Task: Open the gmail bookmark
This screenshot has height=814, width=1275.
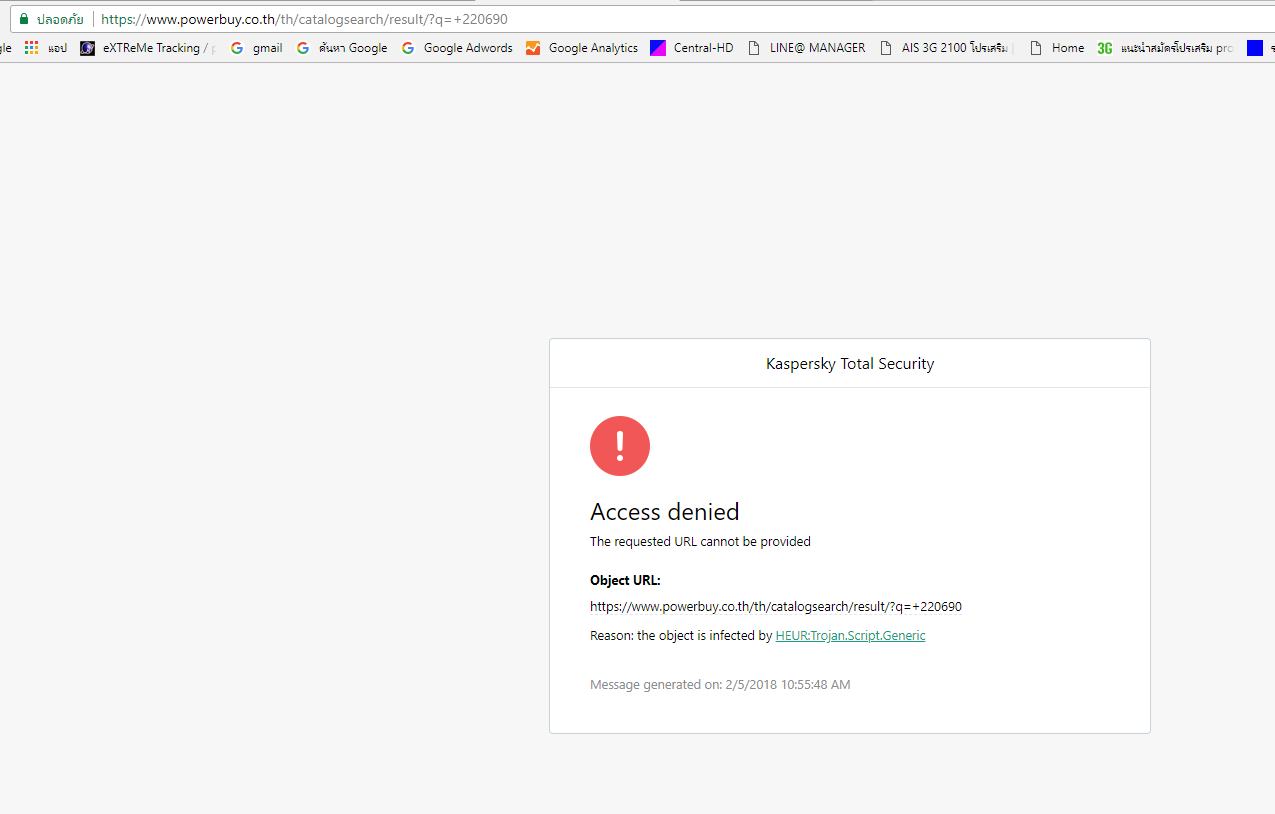Action: (256, 48)
